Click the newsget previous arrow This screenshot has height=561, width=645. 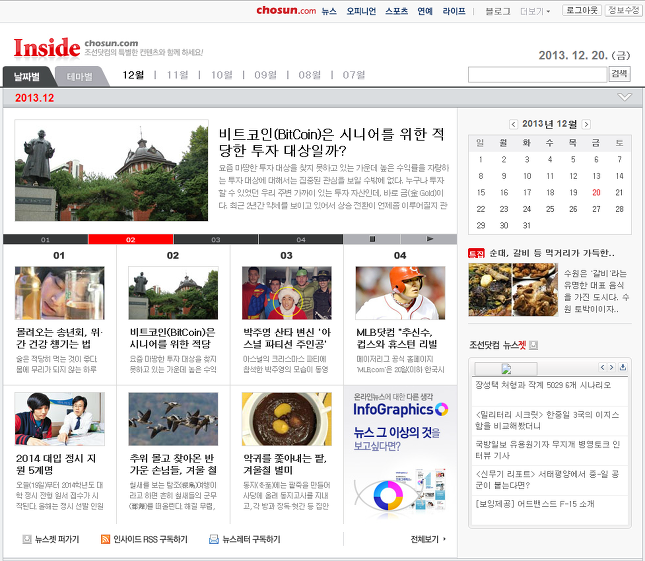(602, 367)
